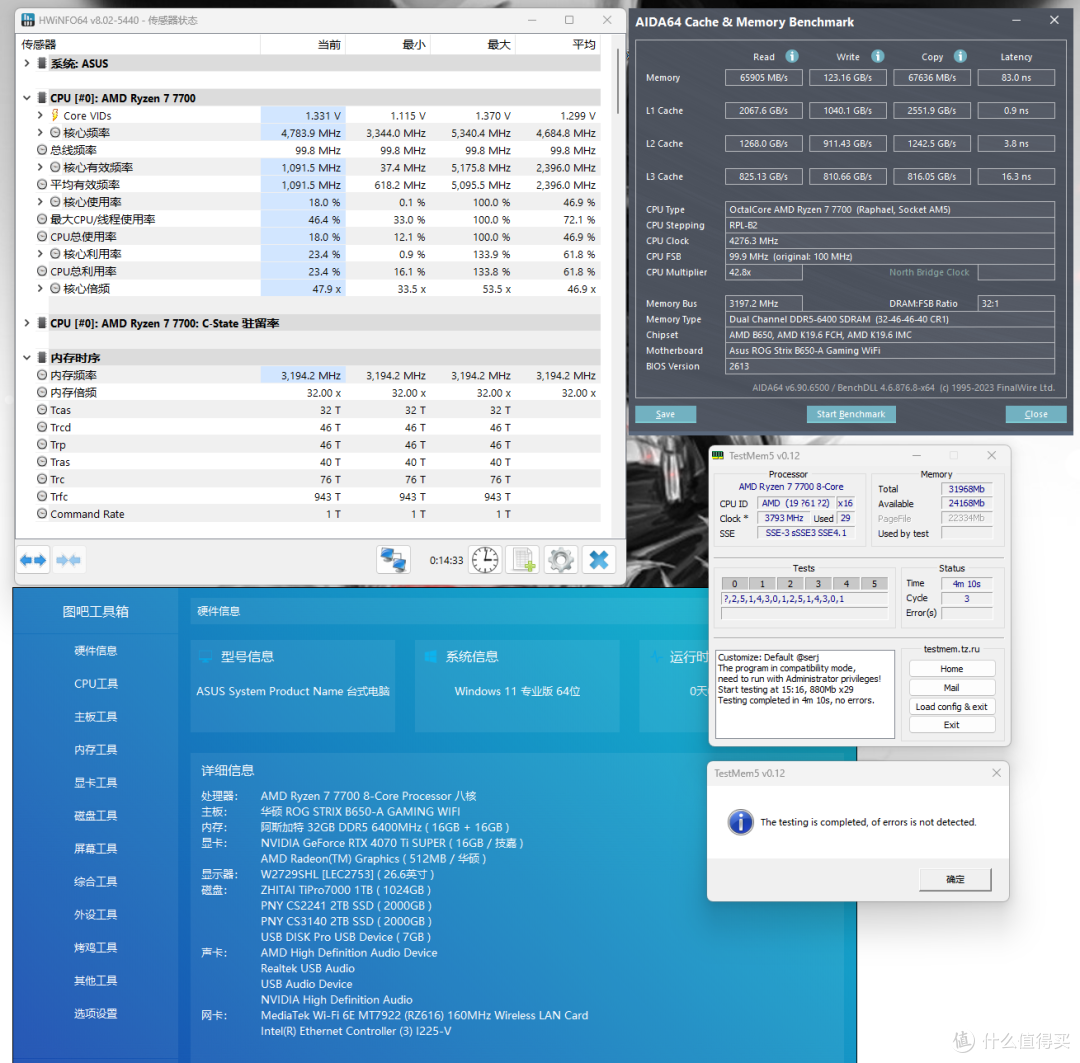Click the Mail button in TestMem5
This screenshot has height=1063, width=1080.
952,688
